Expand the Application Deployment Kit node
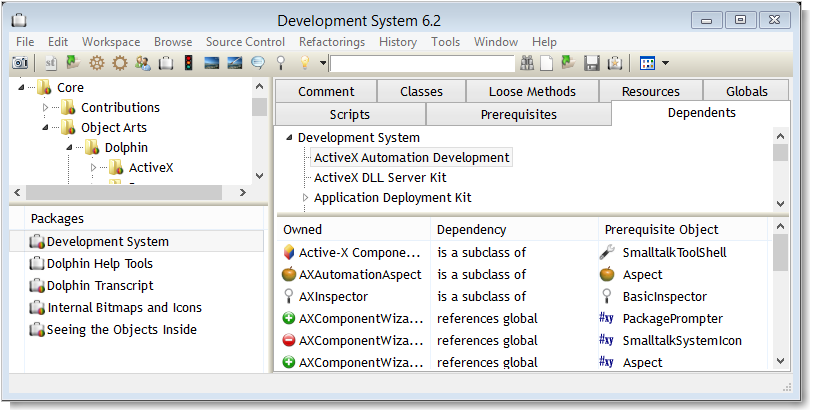Screen dimensions: 820x420 click(x=305, y=198)
